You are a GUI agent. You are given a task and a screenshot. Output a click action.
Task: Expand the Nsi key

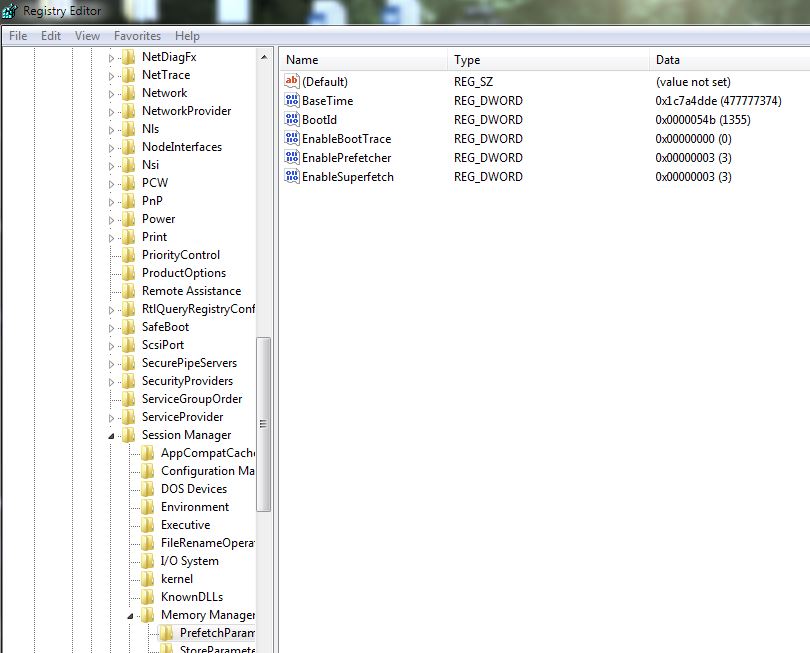coord(111,166)
